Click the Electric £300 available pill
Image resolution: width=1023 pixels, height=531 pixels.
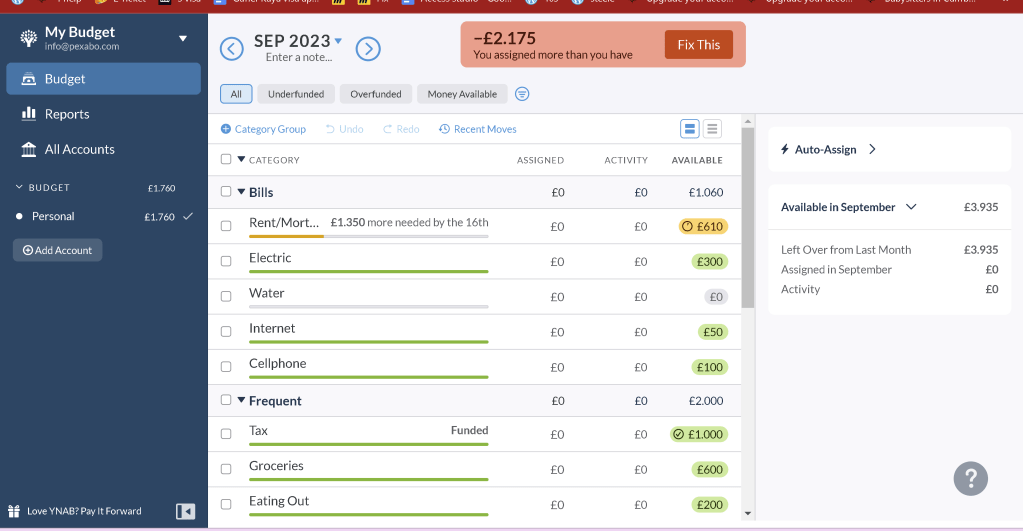click(709, 262)
